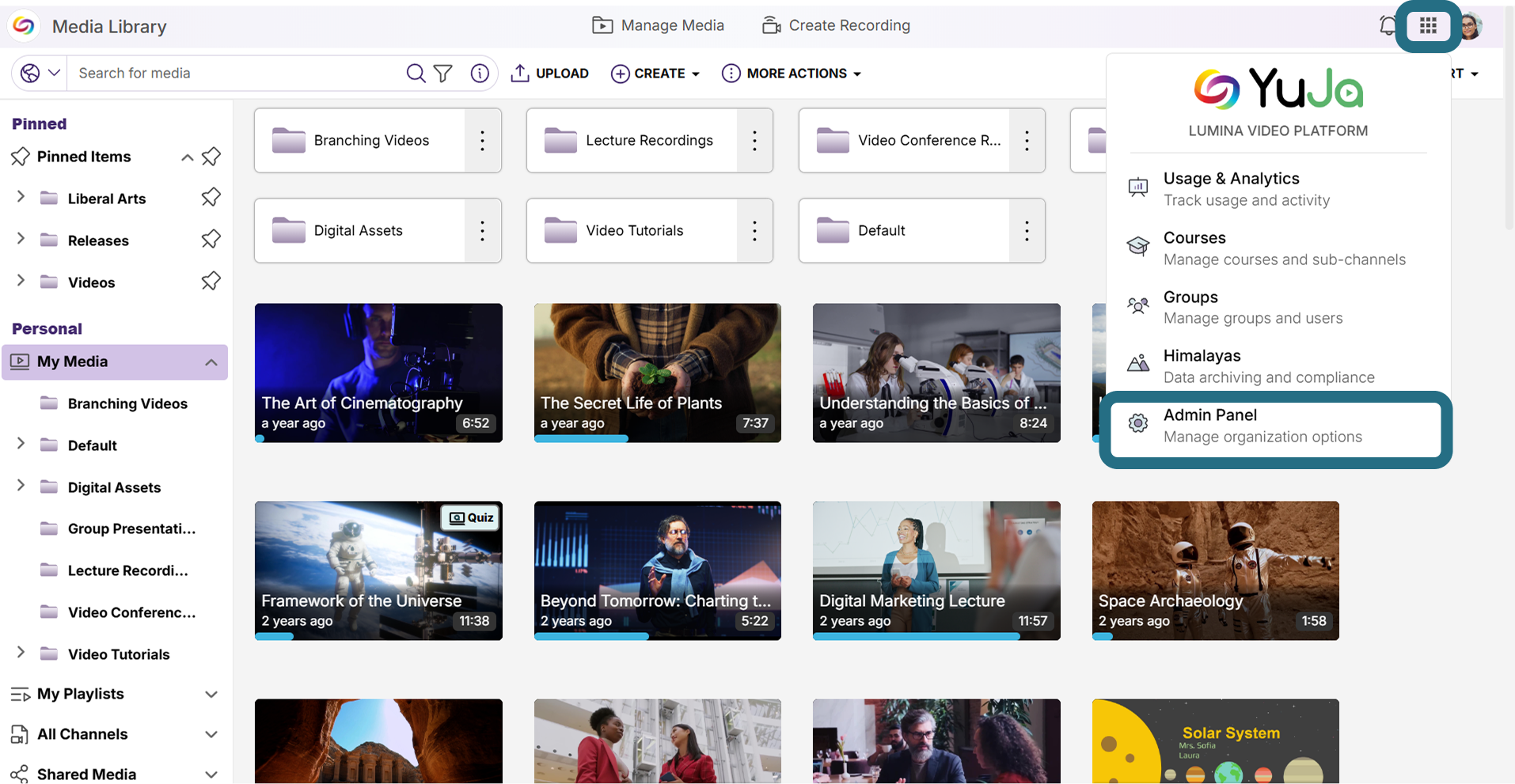Viewport: 1515px width, 784px height.
Task: Collapse the Pinned Items section
Action: point(187,157)
